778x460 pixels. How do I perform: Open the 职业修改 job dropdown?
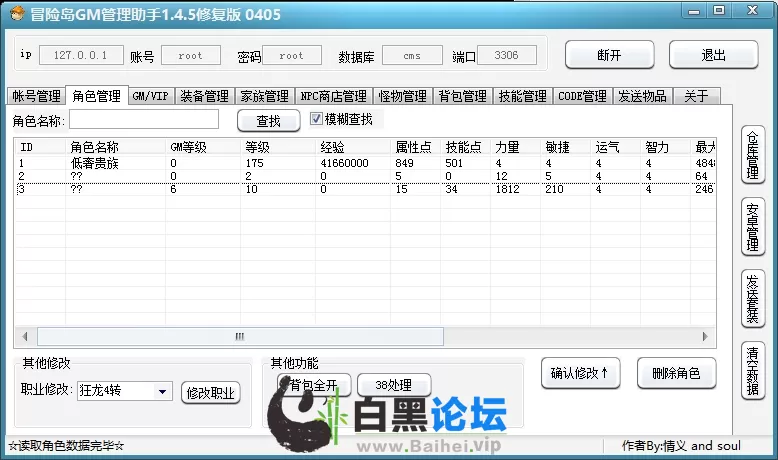click(x=162, y=392)
